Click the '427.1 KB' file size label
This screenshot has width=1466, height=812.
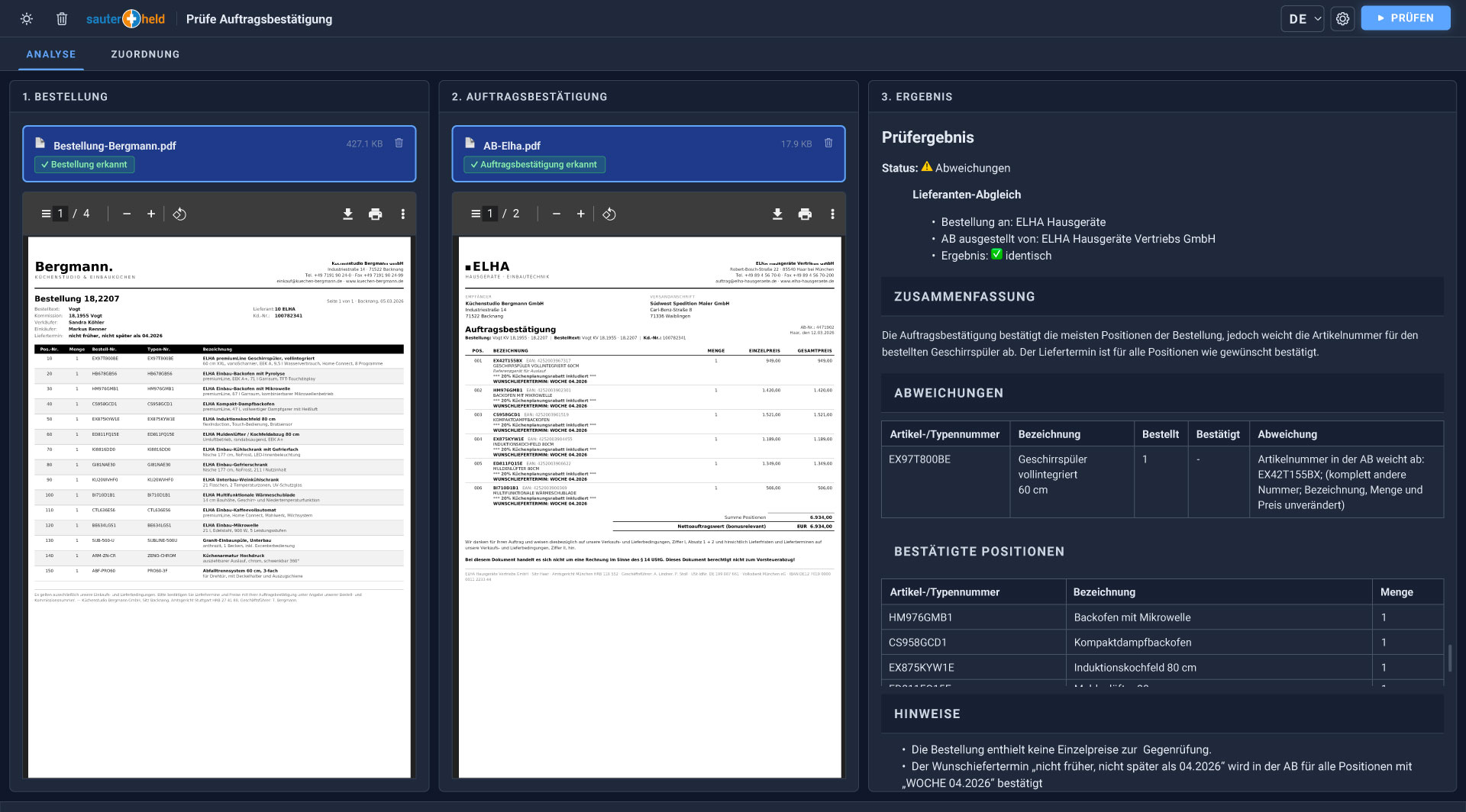coord(364,143)
